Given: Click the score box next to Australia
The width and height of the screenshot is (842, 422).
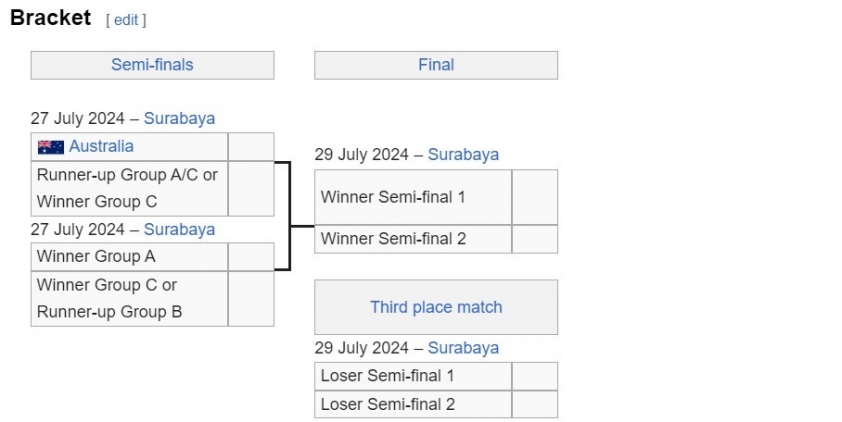Looking at the screenshot, I should [x=251, y=147].
